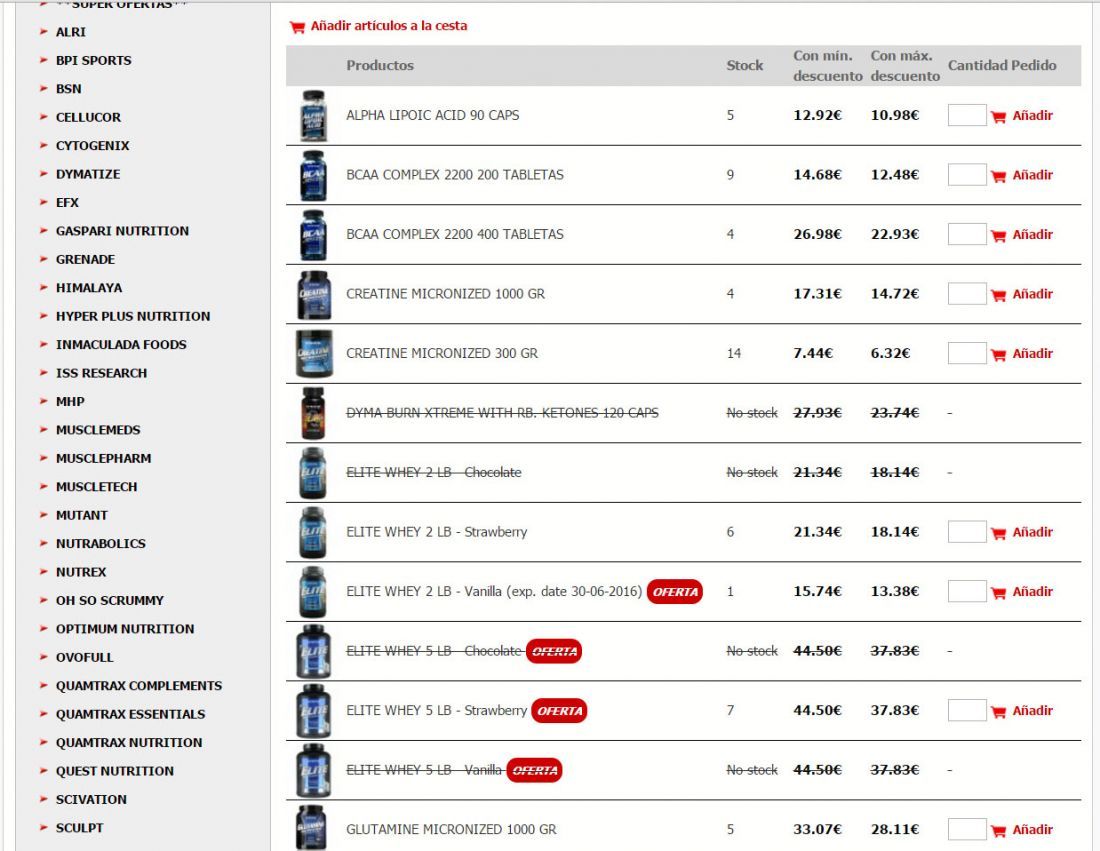Click Añadir link for BCAA COMPLEX 200 TABLETAS

[1032, 175]
